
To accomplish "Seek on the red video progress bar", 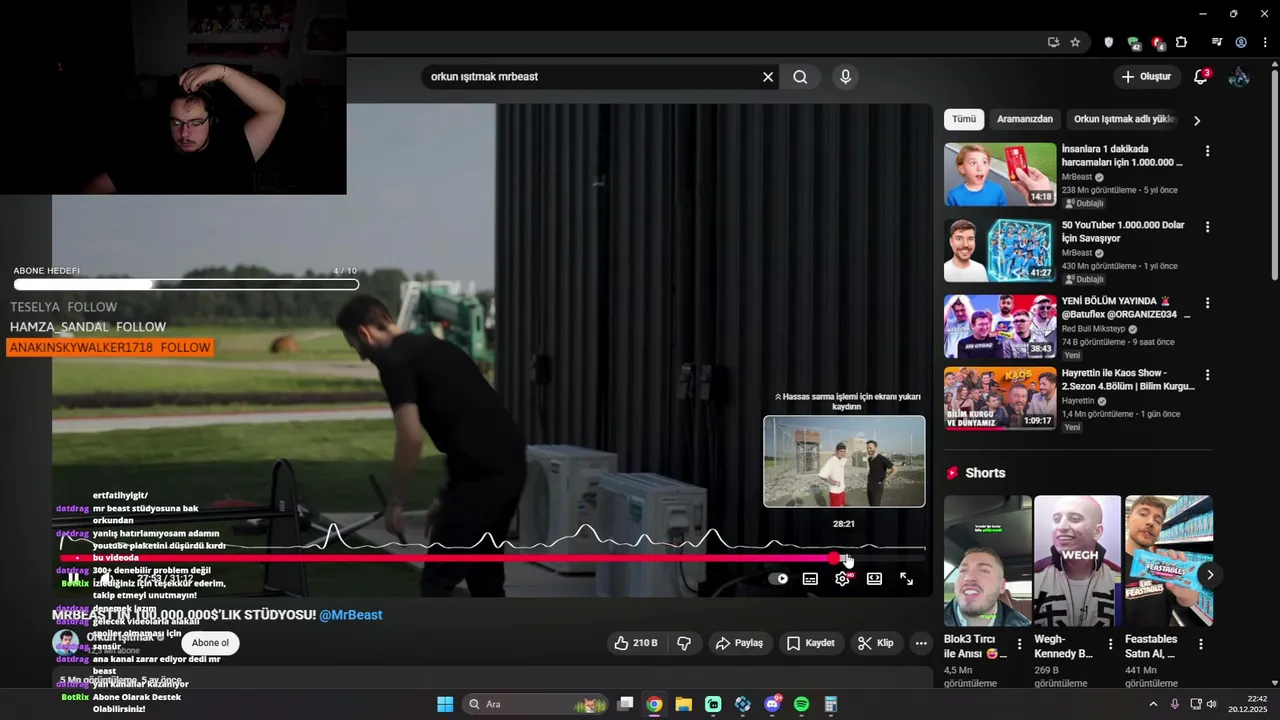I will pos(492,558).
